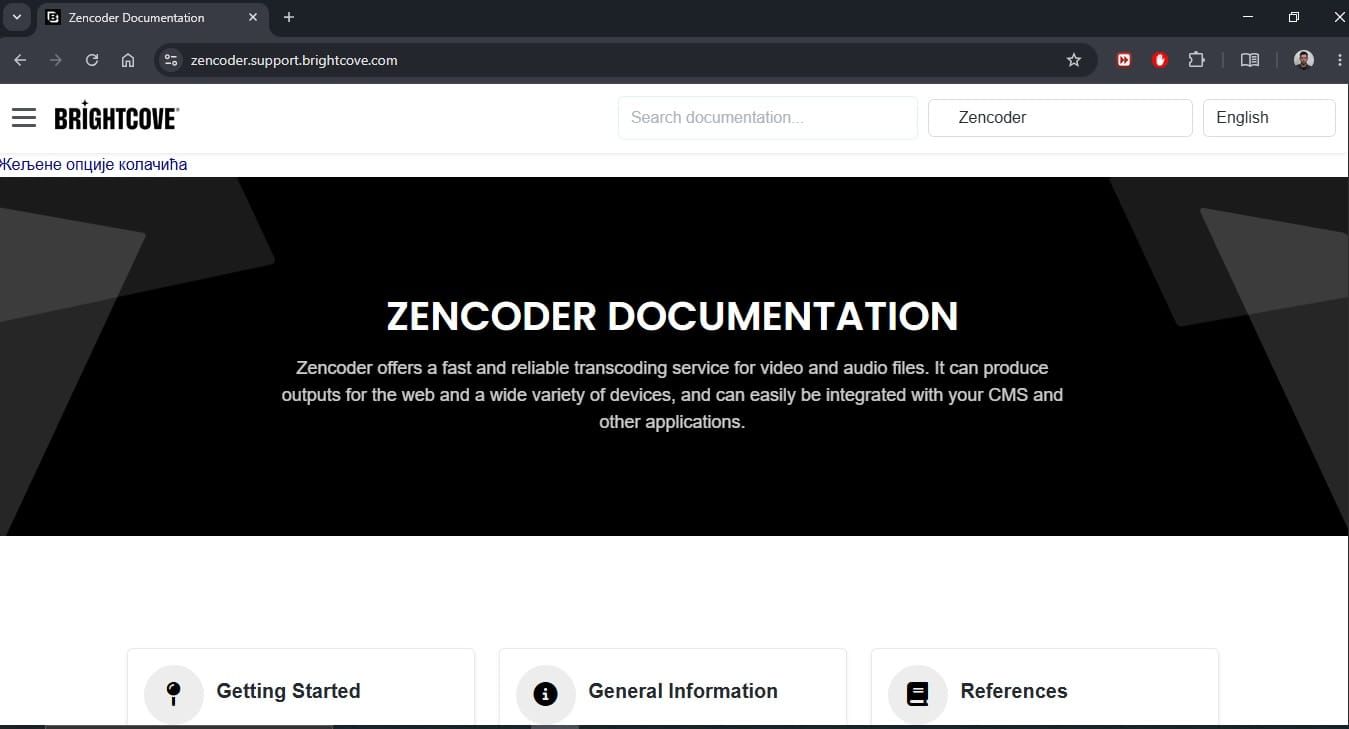Click the red hand blocker extension

point(1160,60)
